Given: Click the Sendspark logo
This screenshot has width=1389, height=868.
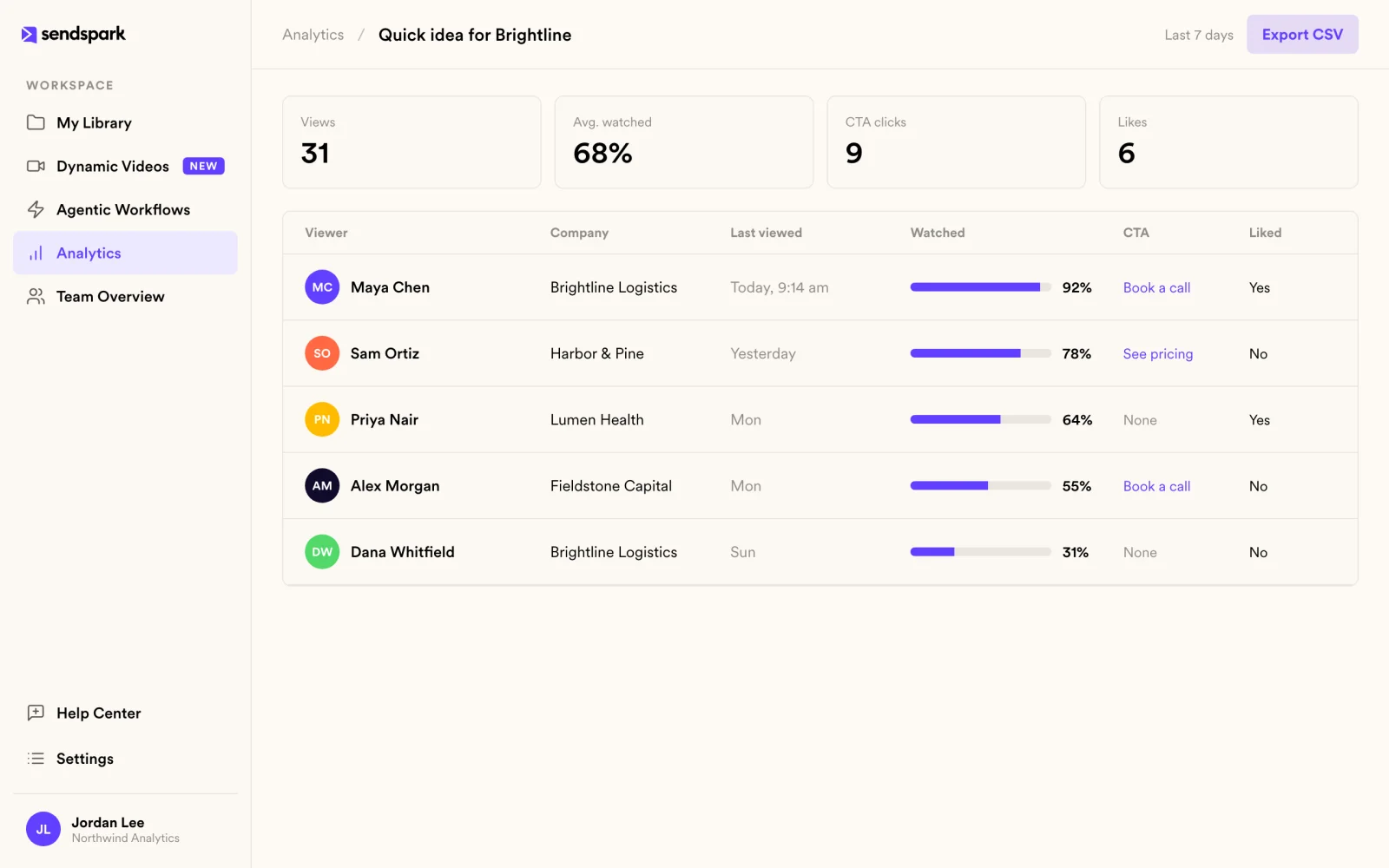Looking at the screenshot, I should pos(74,34).
